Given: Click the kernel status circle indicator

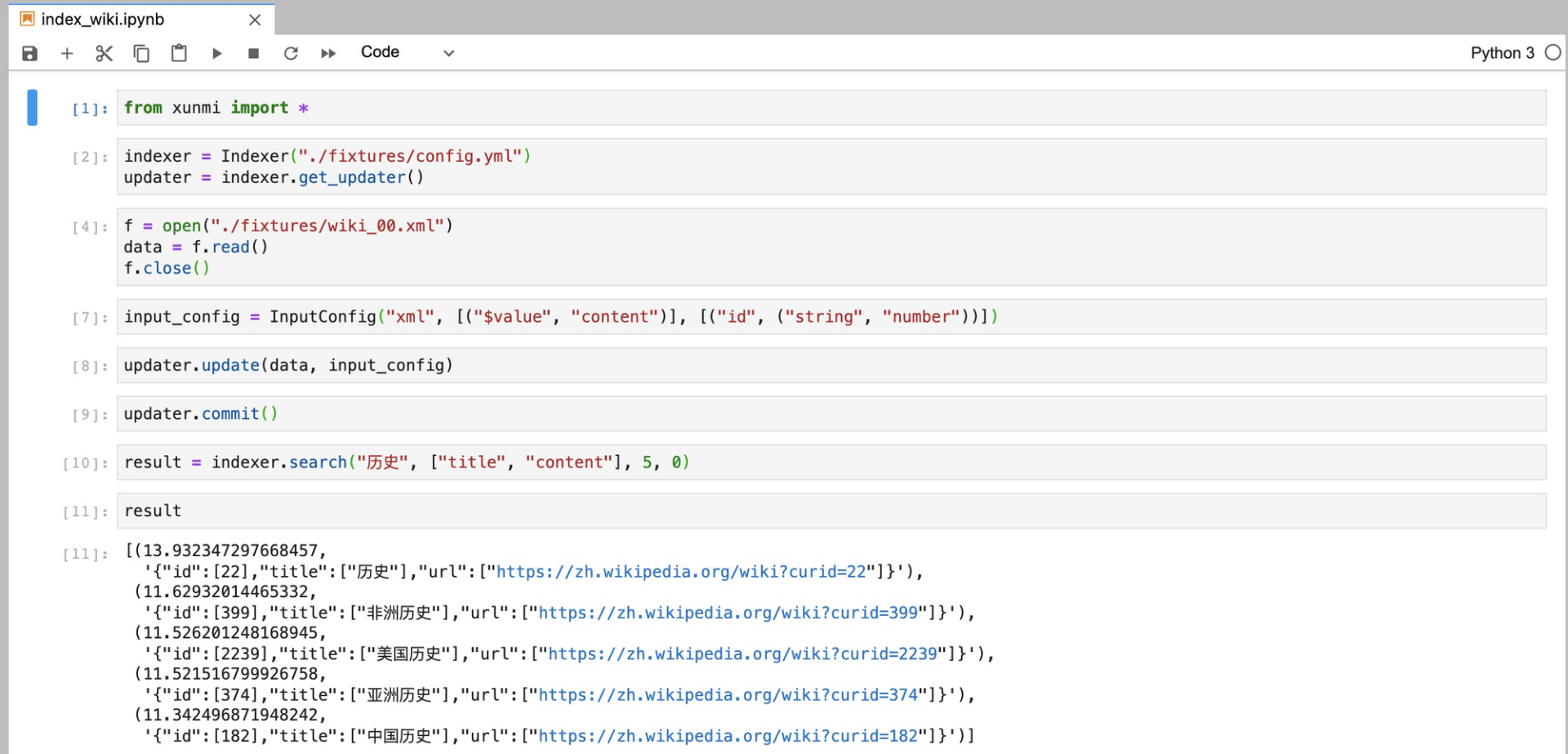Looking at the screenshot, I should 1553,52.
